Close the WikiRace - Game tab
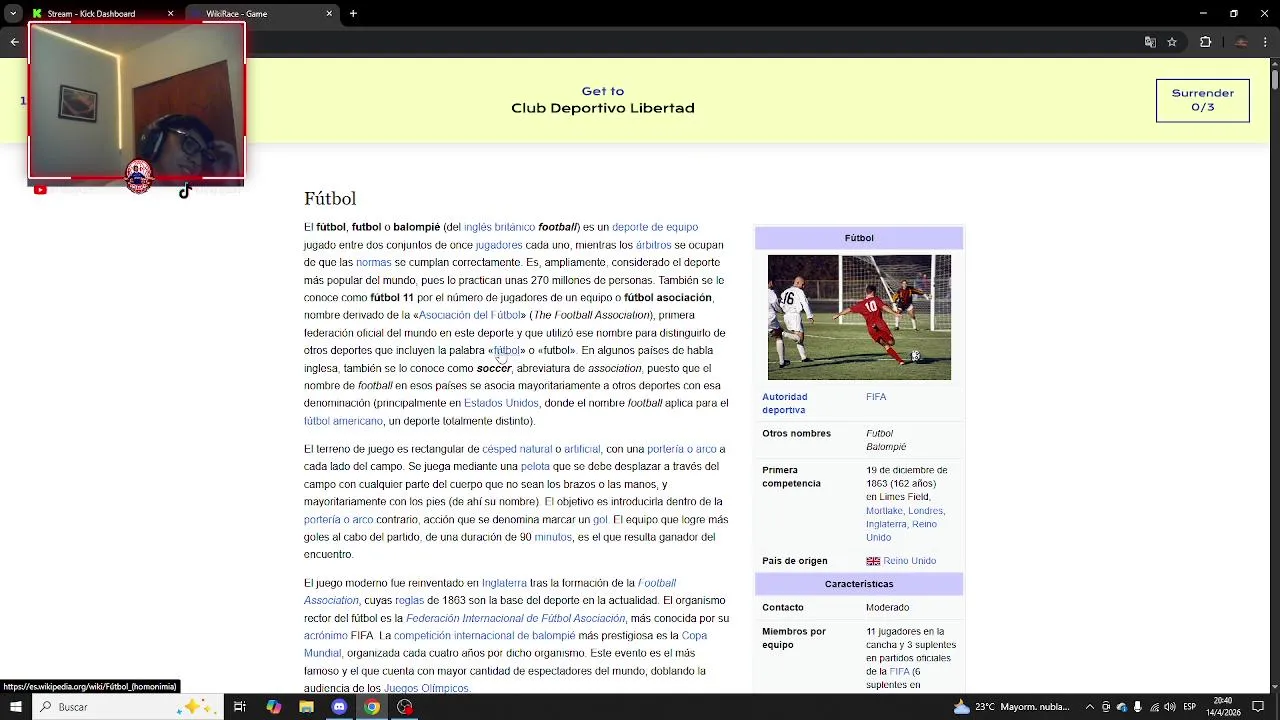Viewport: 1280px width, 720px height. click(329, 14)
